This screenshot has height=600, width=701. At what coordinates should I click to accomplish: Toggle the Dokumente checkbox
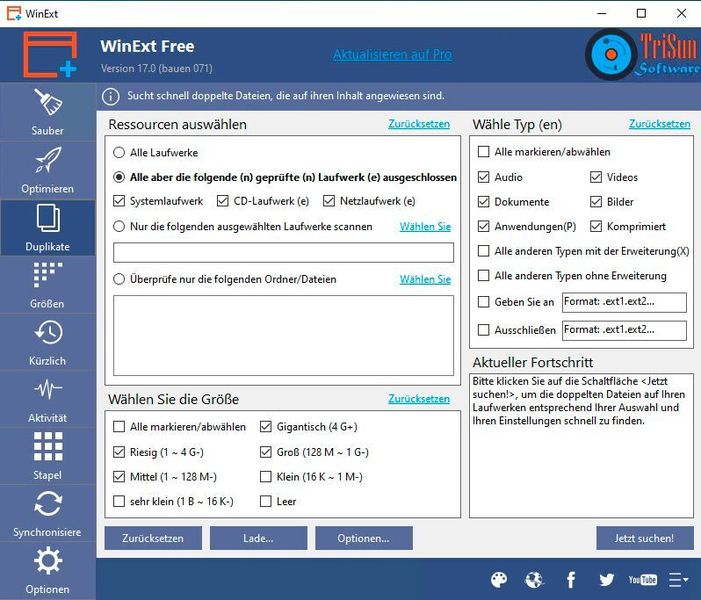pyautogui.click(x=483, y=202)
